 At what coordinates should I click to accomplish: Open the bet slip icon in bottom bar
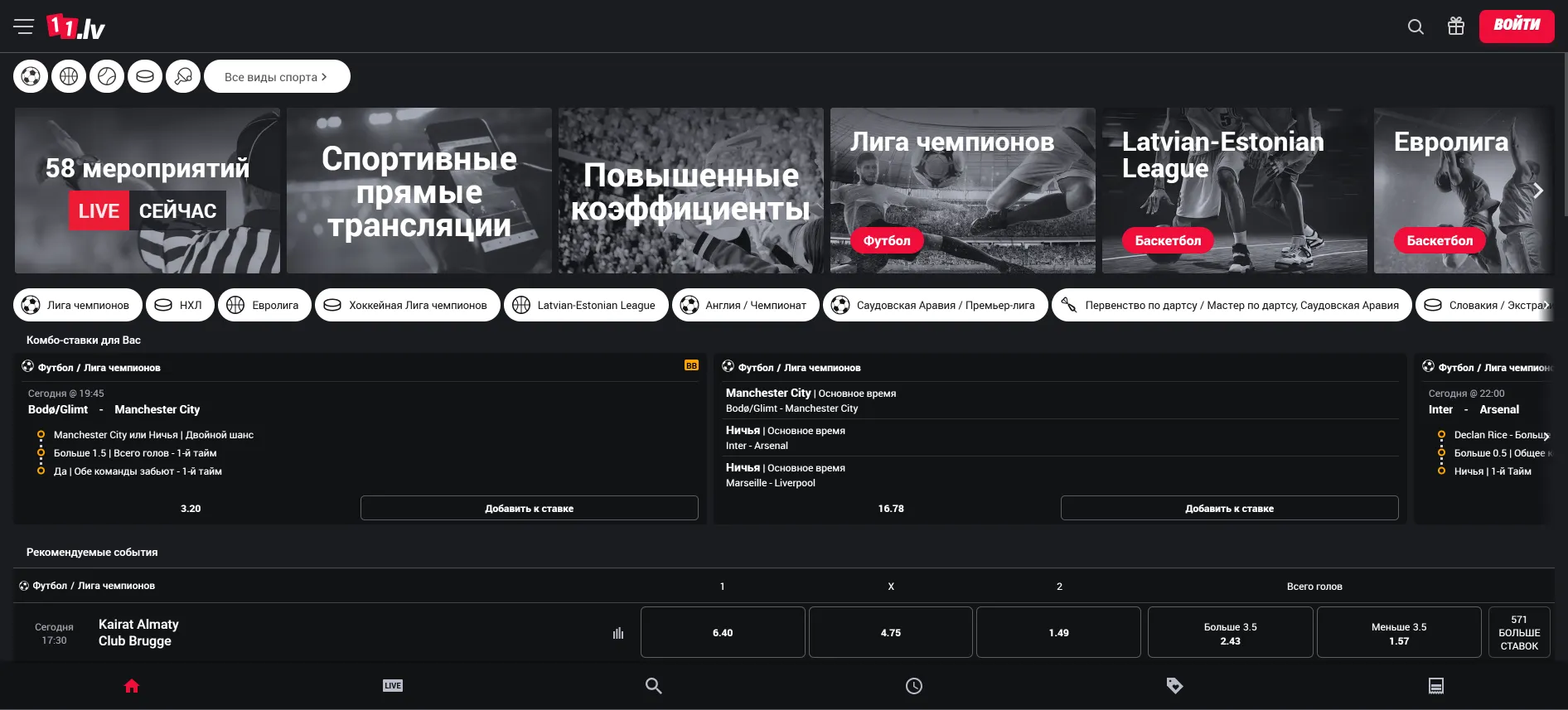[1436, 686]
